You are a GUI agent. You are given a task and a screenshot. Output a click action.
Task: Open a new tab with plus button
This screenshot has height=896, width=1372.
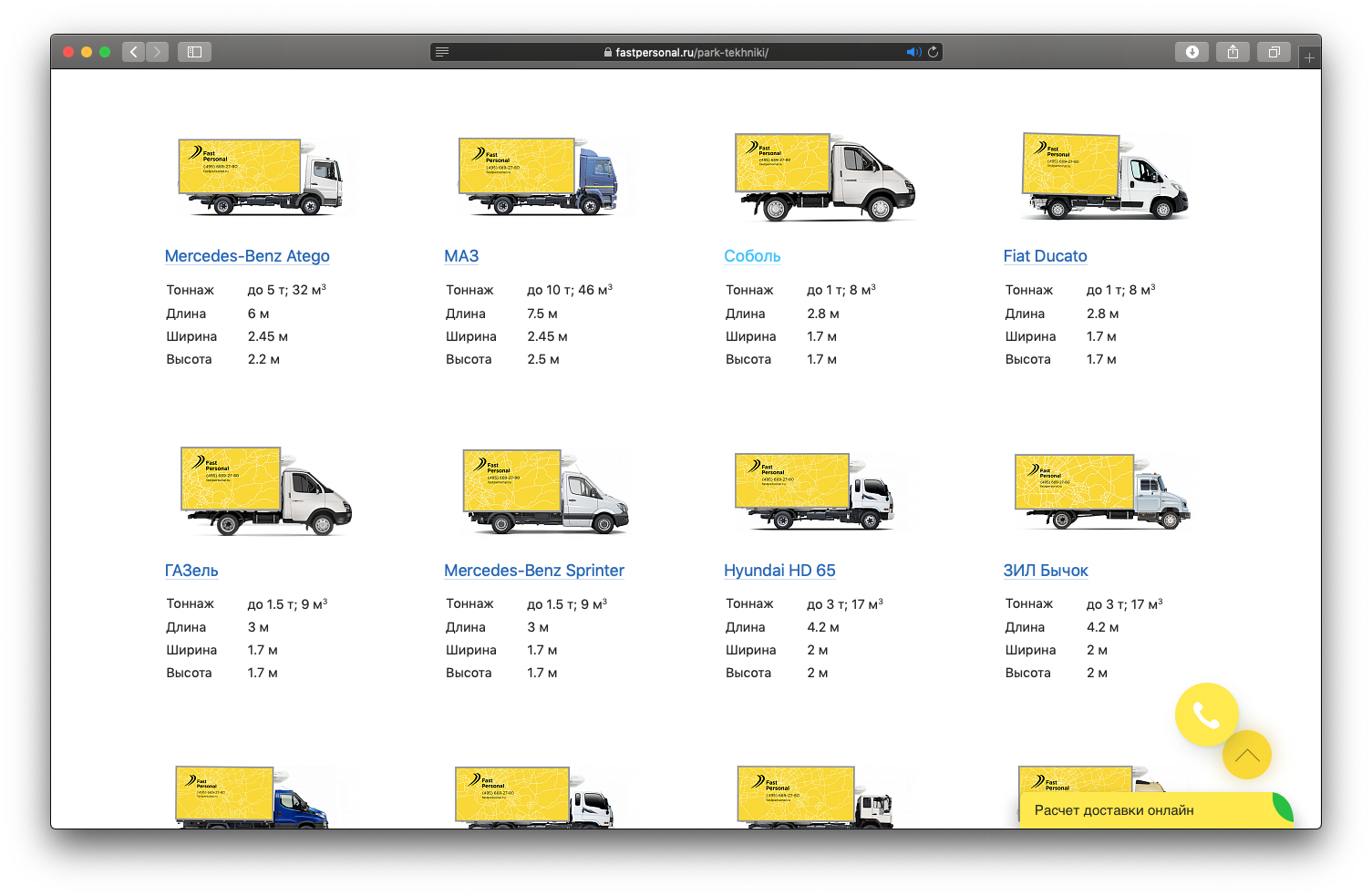tap(1309, 57)
